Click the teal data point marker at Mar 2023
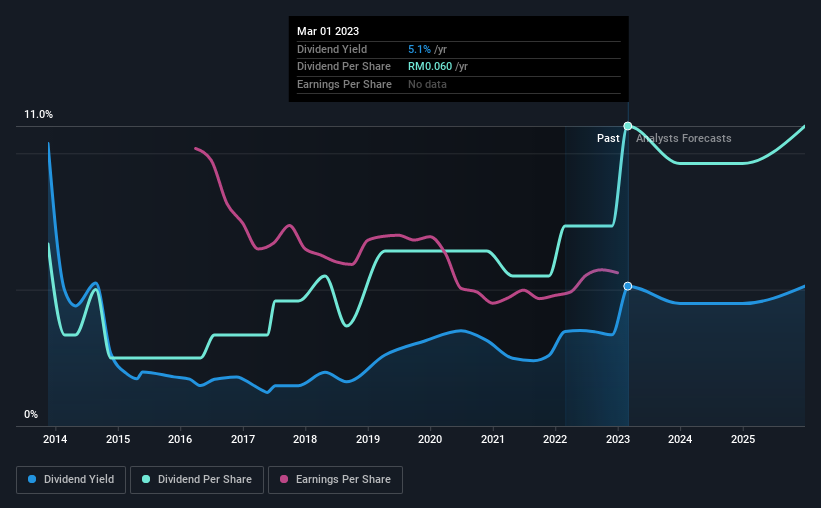821x508 pixels. pos(628,126)
